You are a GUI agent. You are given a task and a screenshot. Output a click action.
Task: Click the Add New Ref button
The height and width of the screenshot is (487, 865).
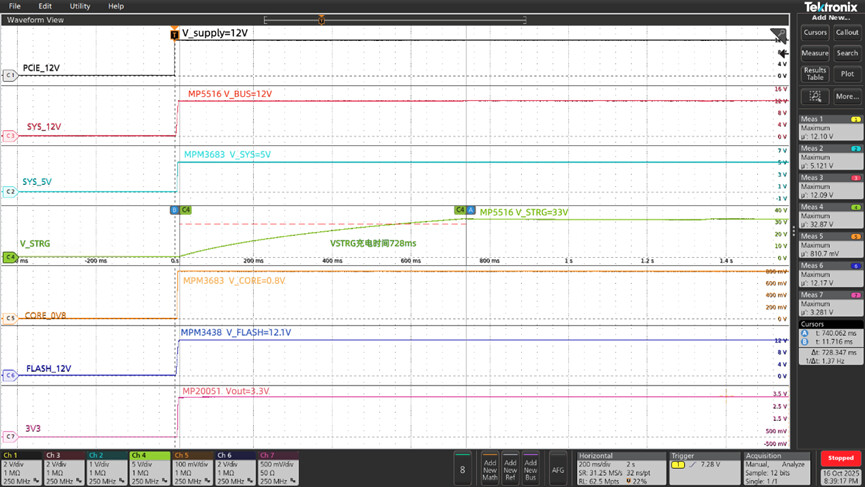pyautogui.click(x=510, y=468)
